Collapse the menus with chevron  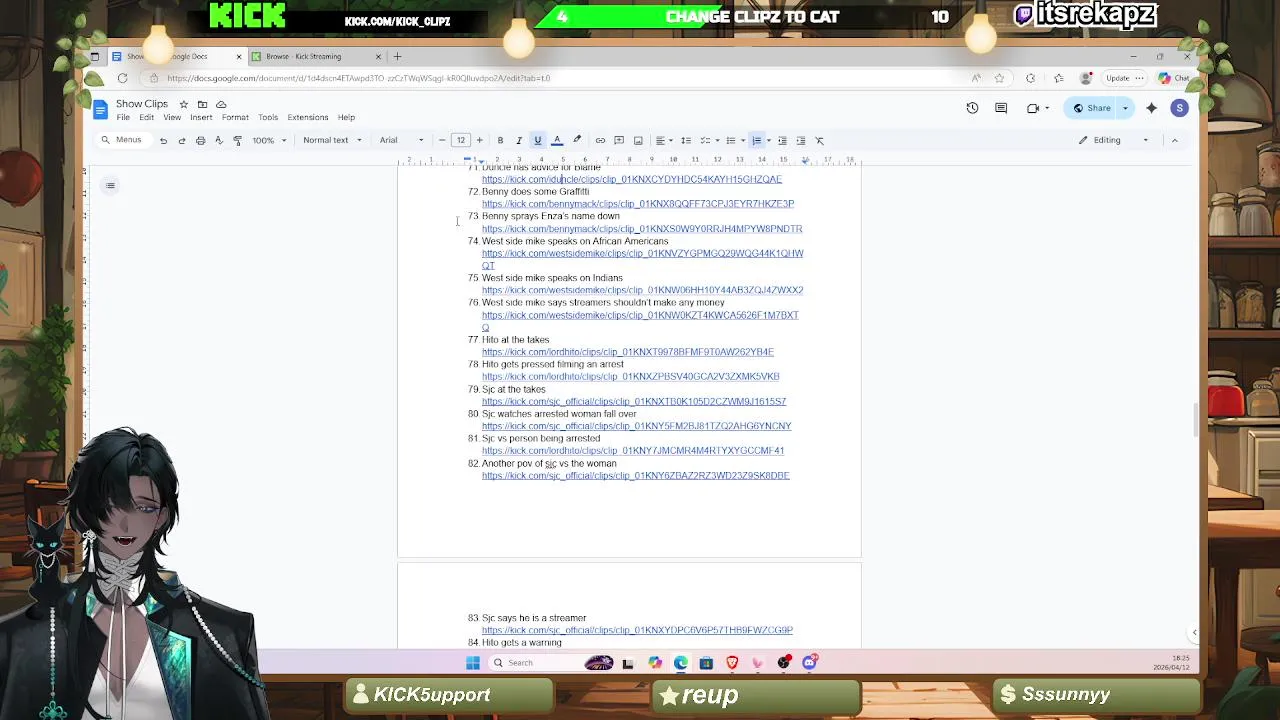pyautogui.click(x=1174, y=140)
